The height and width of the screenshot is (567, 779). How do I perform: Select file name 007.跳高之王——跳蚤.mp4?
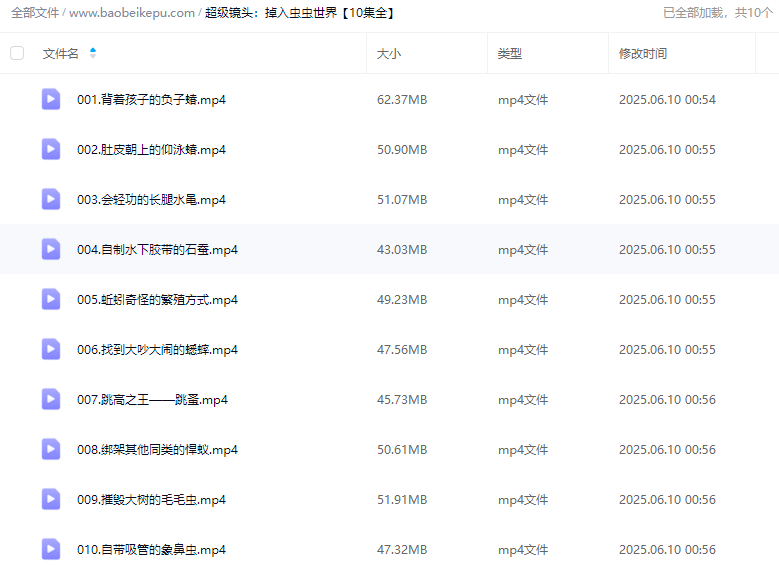click(153, 400)
